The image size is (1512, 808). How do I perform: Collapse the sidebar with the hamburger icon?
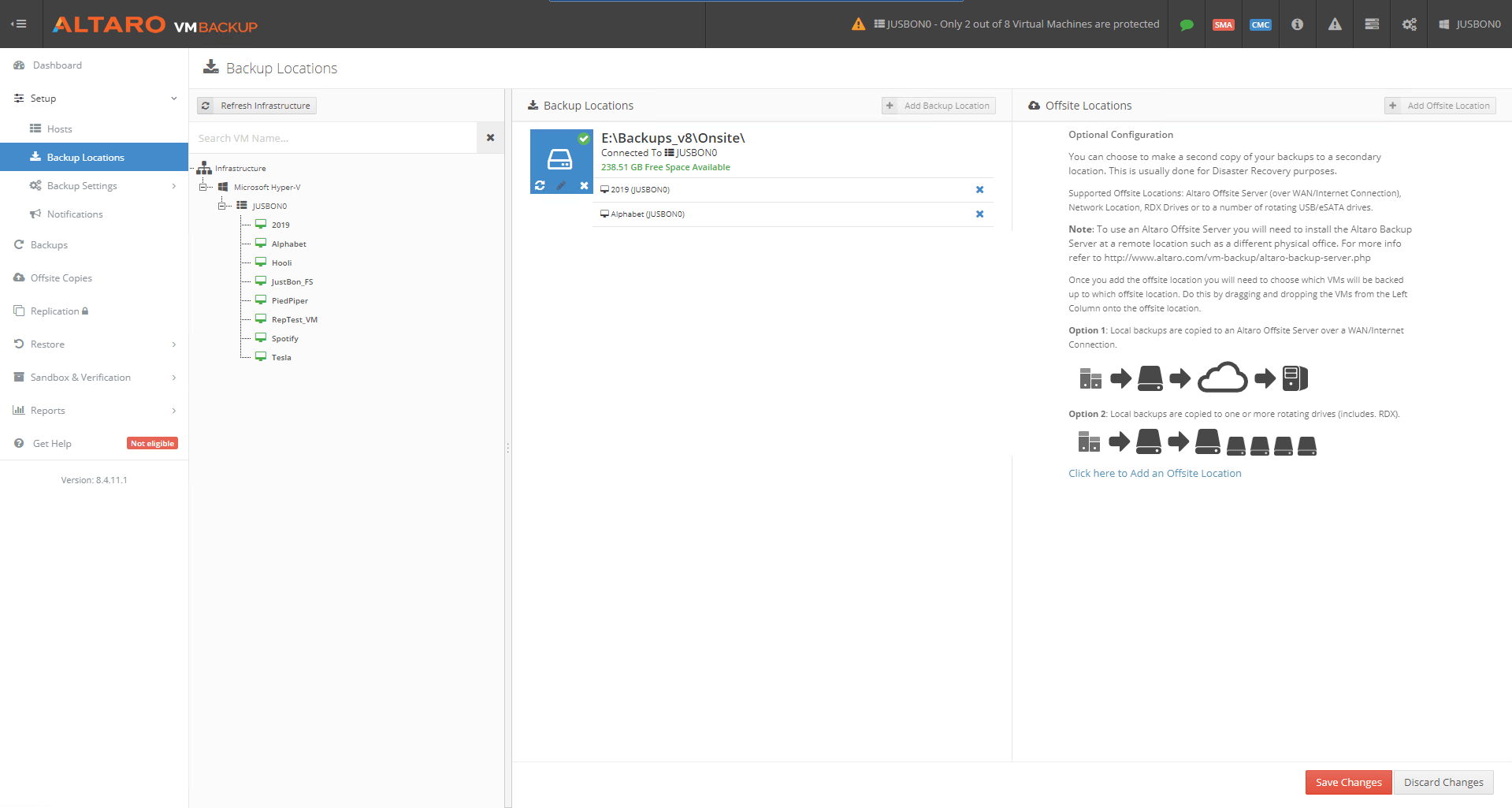tap(19, 24)
